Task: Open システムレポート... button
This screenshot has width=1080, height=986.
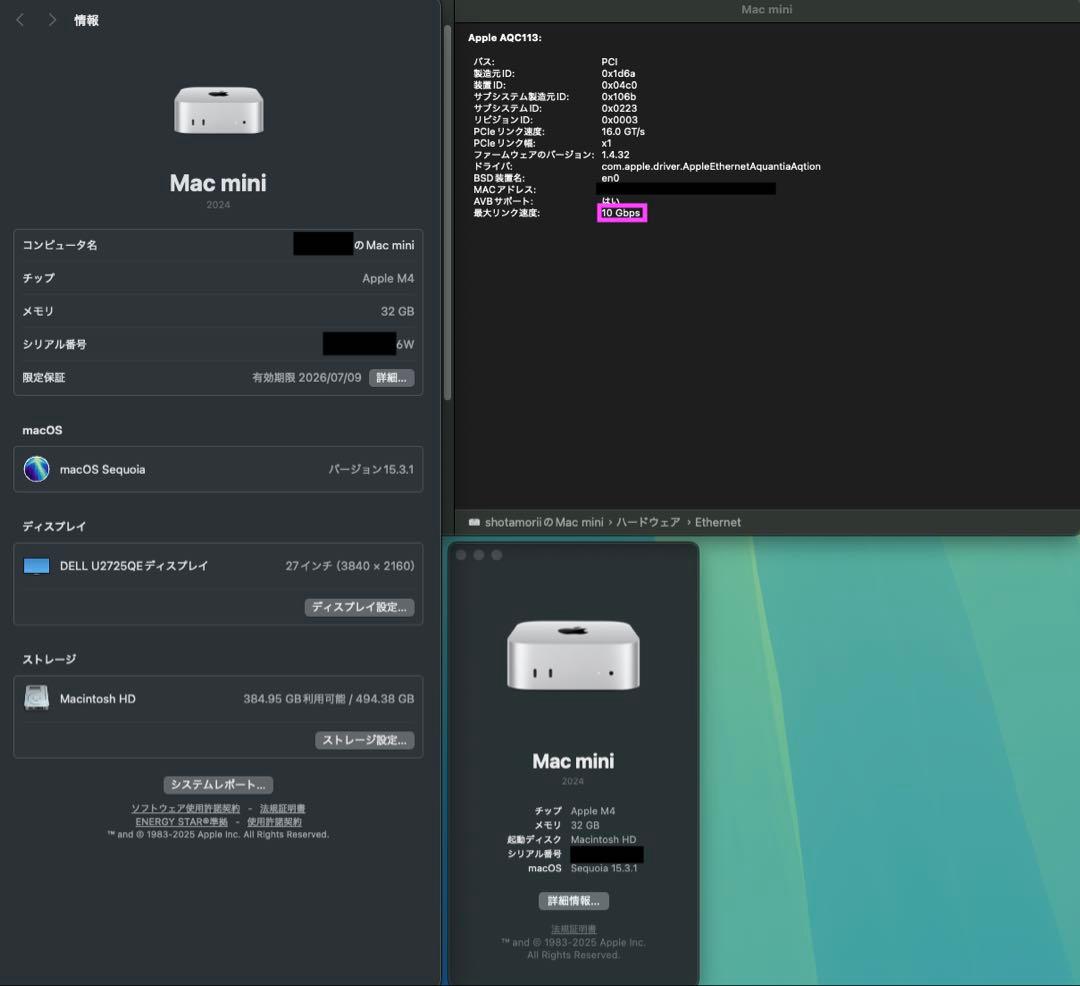Action: point(218,785)
